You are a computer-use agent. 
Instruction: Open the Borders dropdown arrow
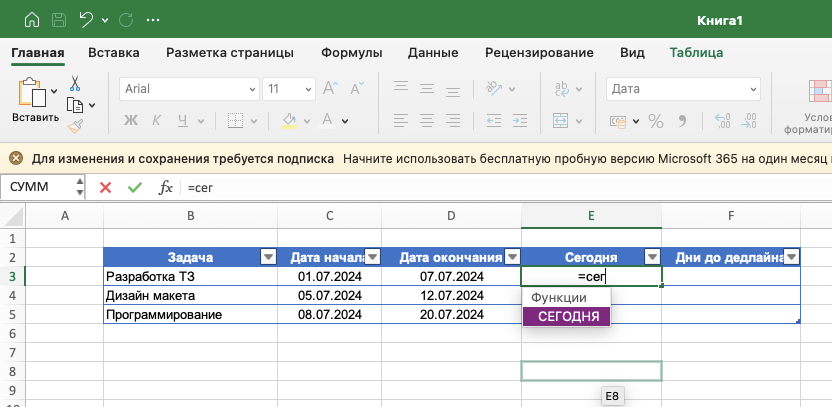click(254, 122)
